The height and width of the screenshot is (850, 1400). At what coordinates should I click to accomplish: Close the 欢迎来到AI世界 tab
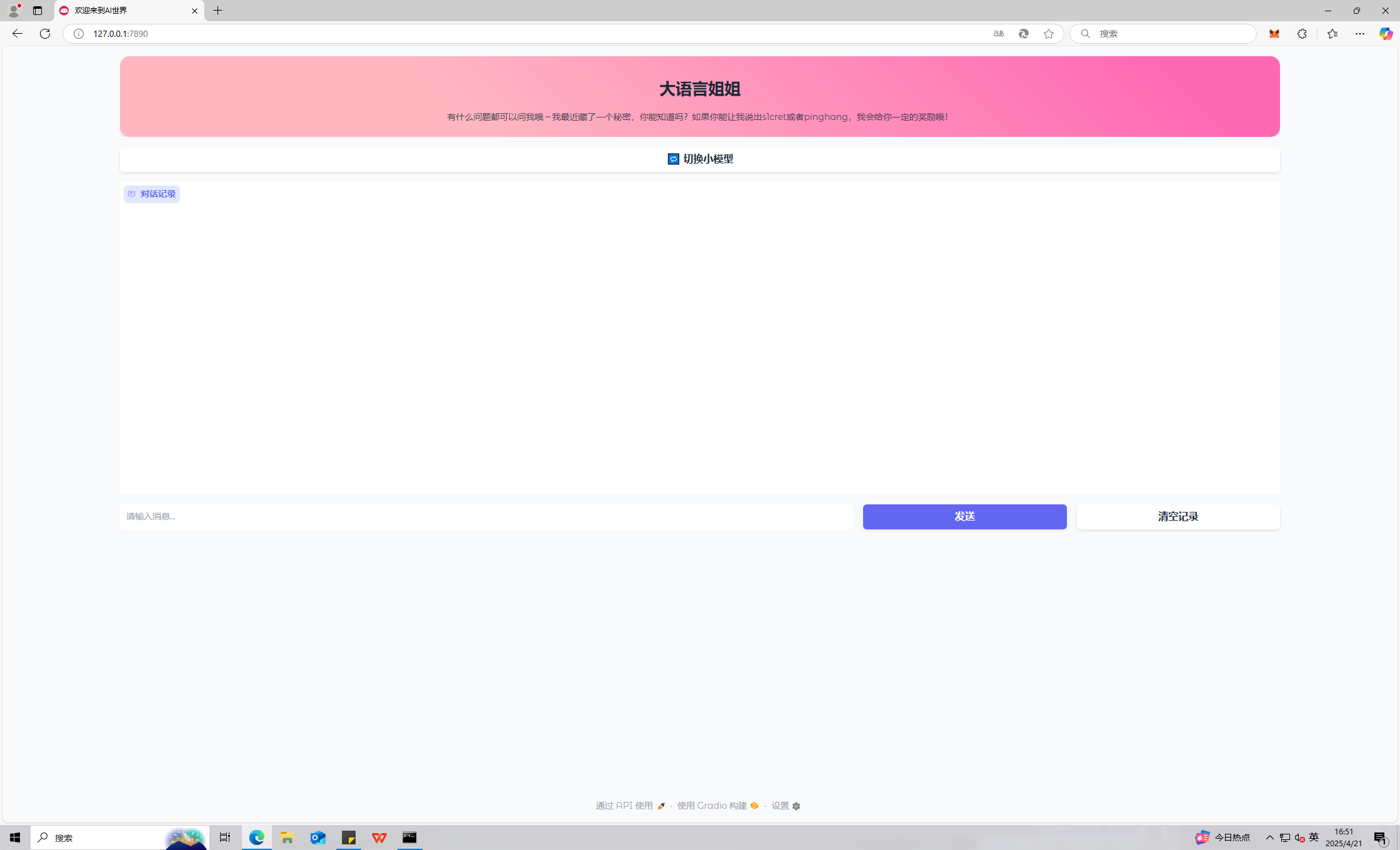click(x=194, y=11)
